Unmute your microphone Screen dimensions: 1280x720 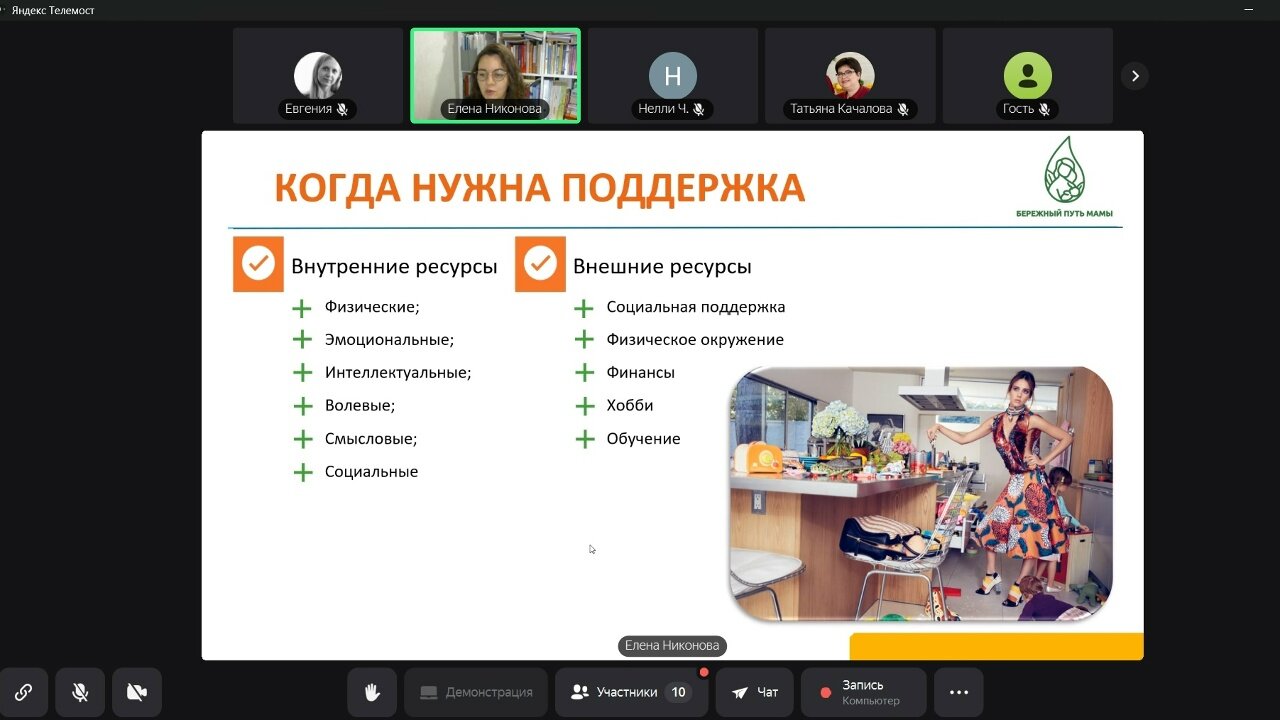[80, 692]
